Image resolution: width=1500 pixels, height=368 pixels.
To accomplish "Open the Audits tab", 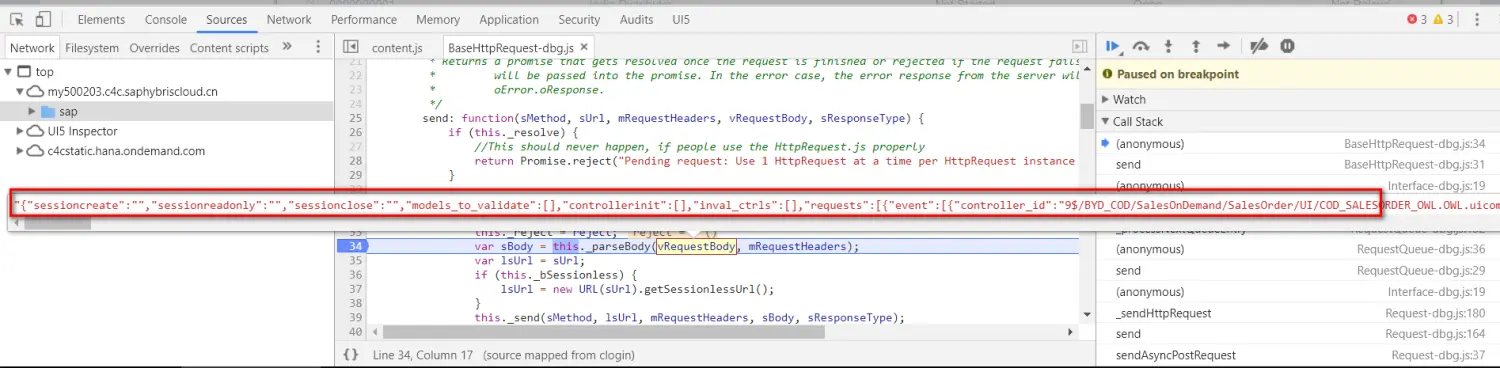I will point(636,19).
